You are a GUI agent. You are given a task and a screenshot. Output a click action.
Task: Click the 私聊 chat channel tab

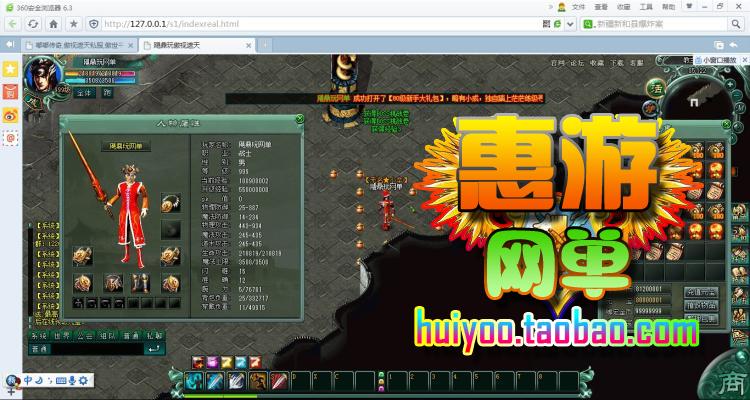point(154,336)
